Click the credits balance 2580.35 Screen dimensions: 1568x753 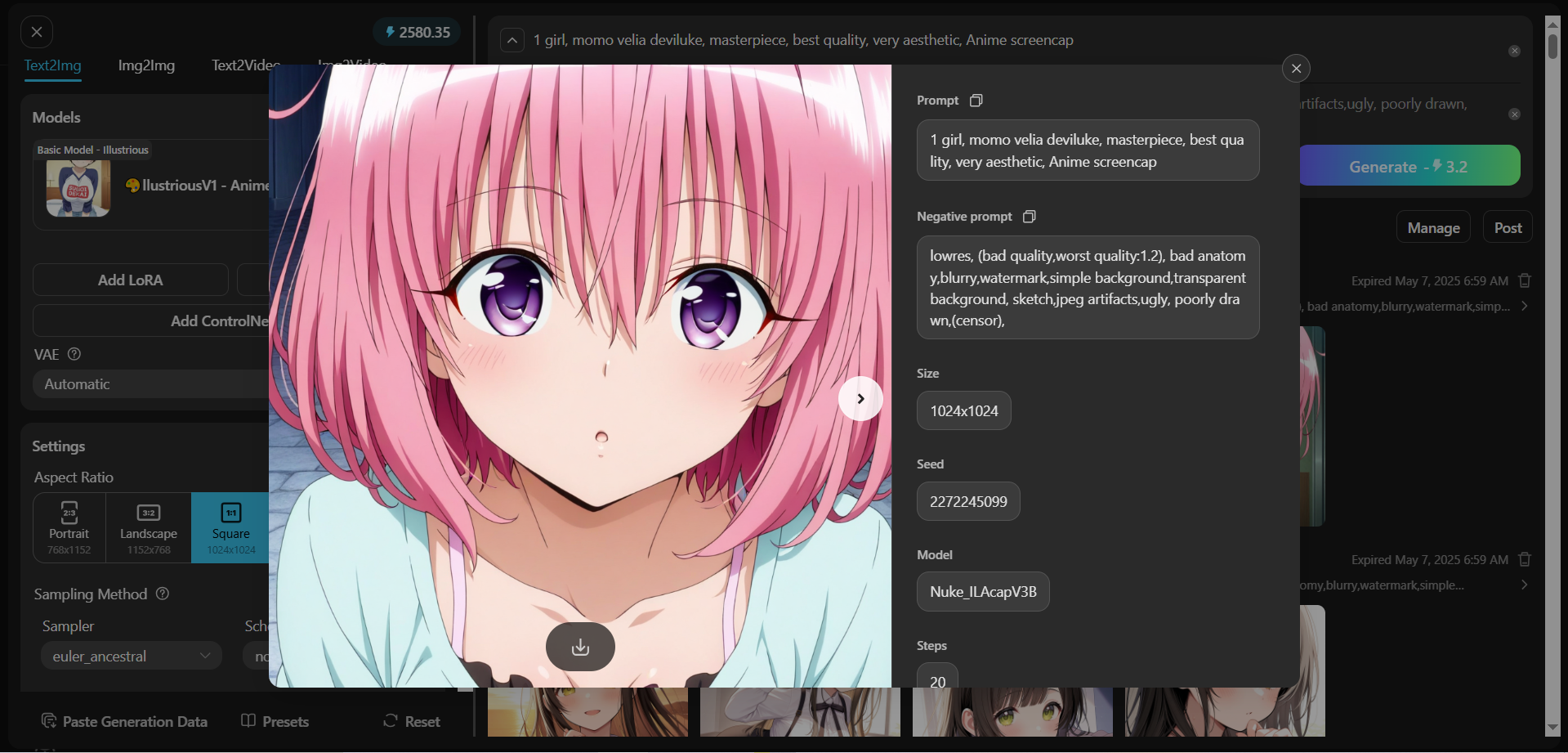(418, 33)
